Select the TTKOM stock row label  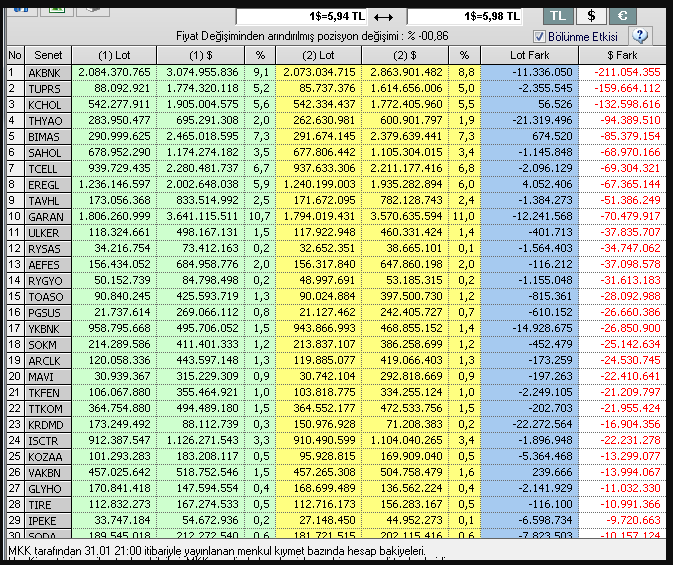coord(48,409)
